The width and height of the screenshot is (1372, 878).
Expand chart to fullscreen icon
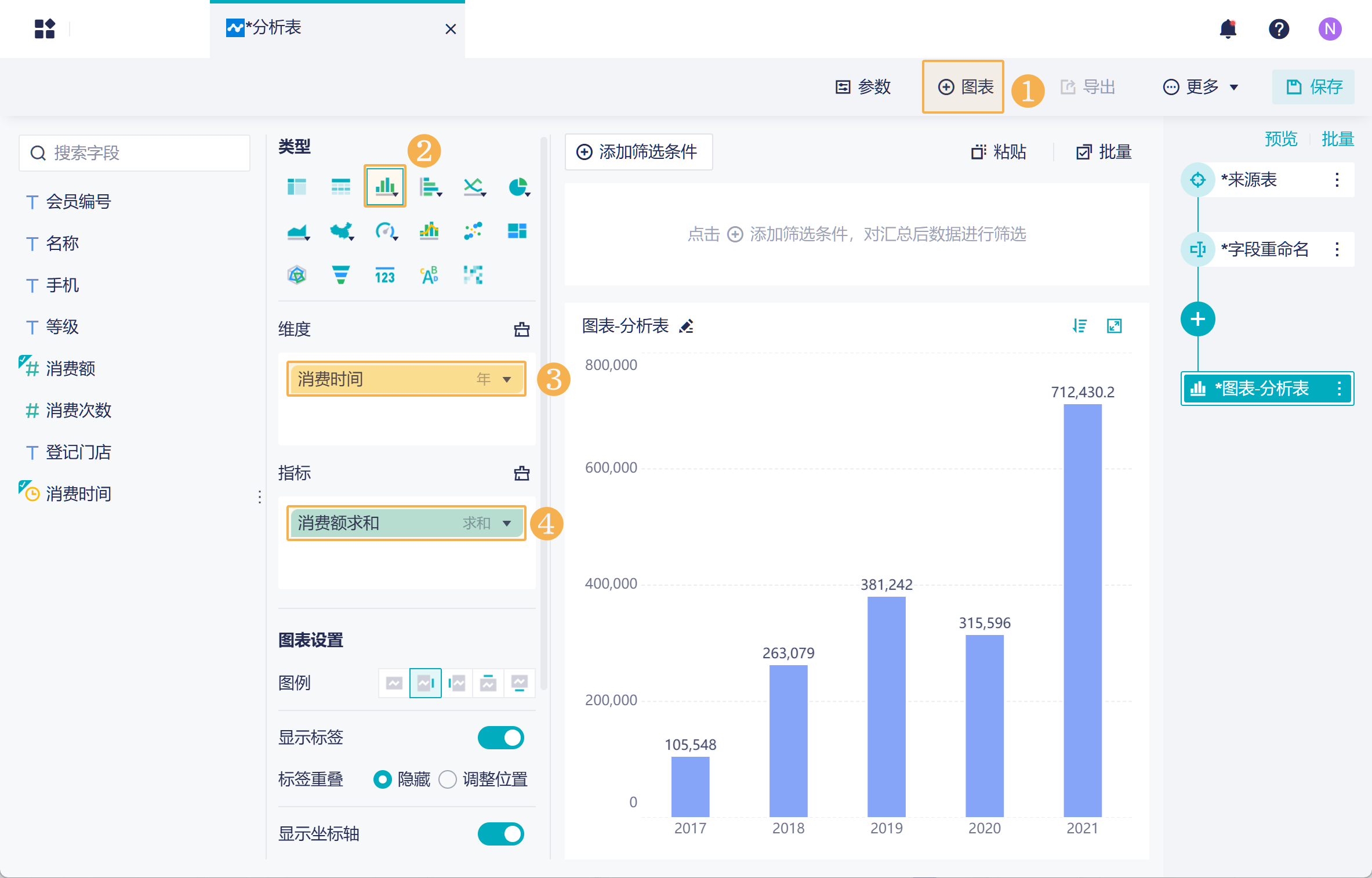coord(1114,326)
